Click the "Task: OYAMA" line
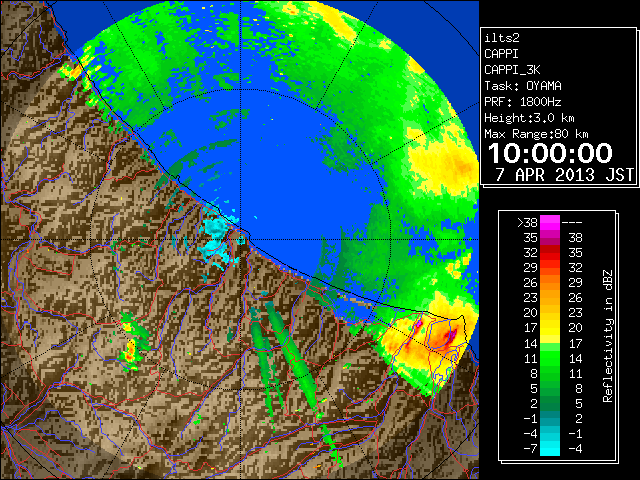This screenshot has height=480, width=640. (x=523, y=86)
